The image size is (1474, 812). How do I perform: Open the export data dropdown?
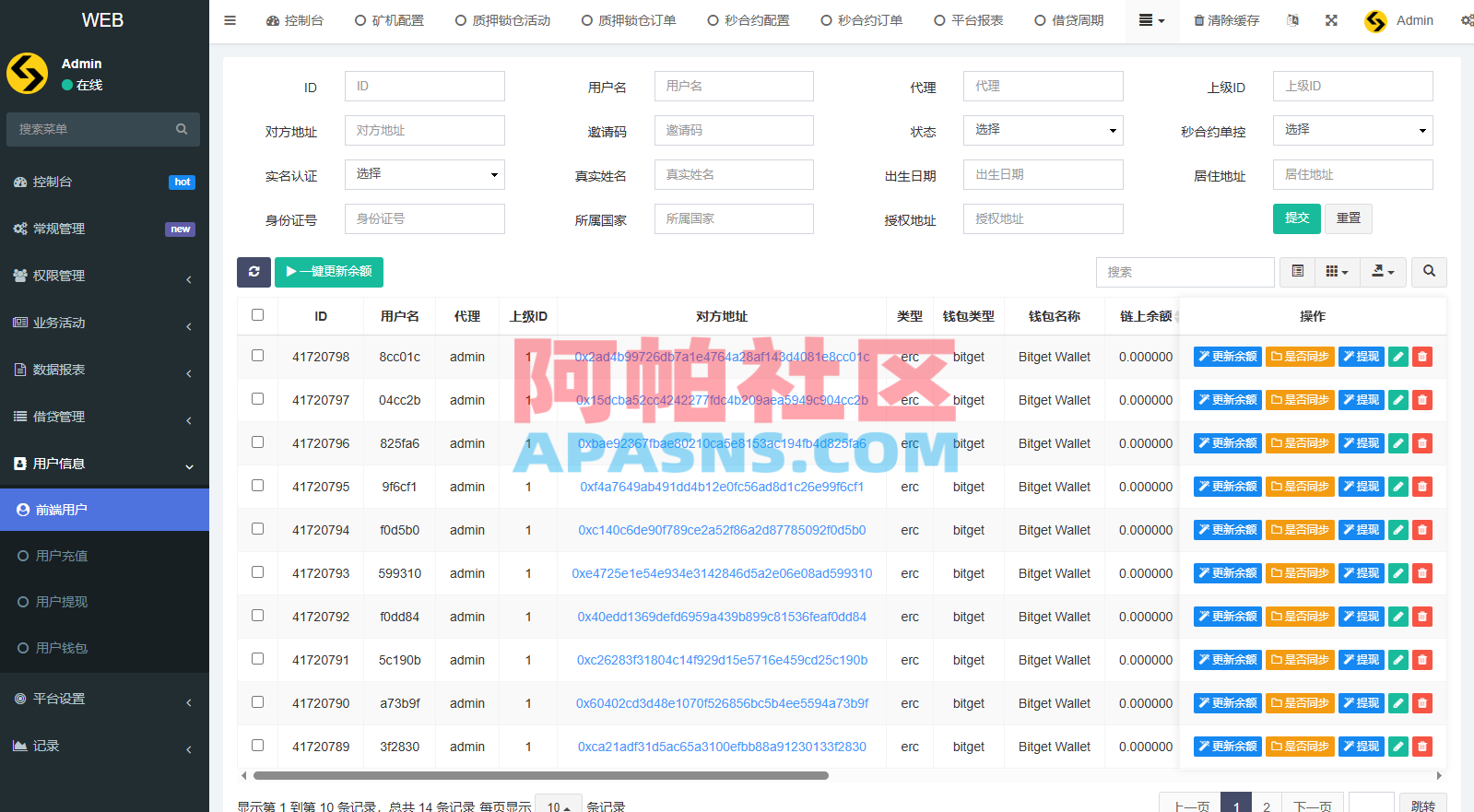pyautogui.click(x=1383, y=272)
